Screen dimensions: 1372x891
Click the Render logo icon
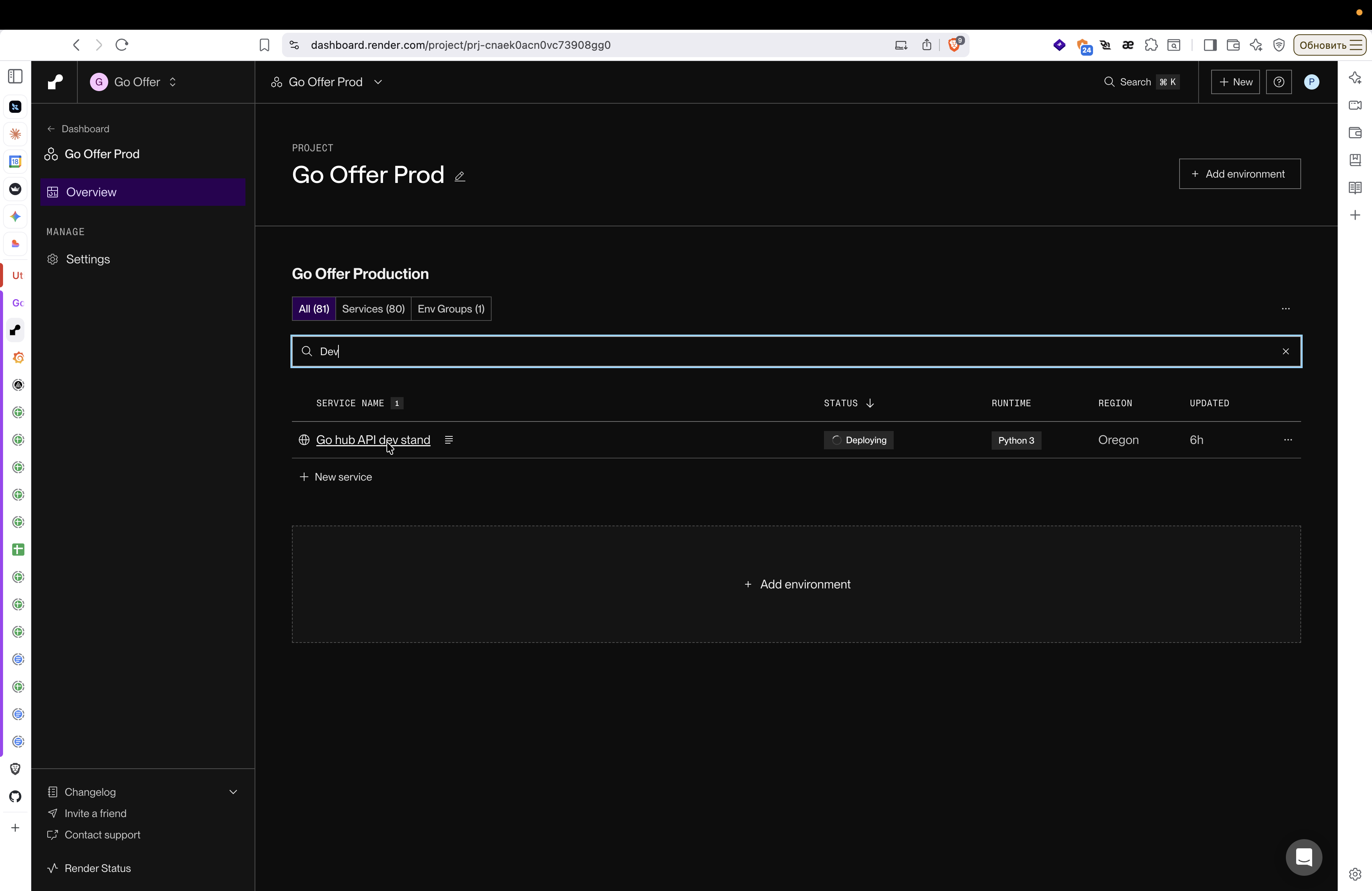55,82
